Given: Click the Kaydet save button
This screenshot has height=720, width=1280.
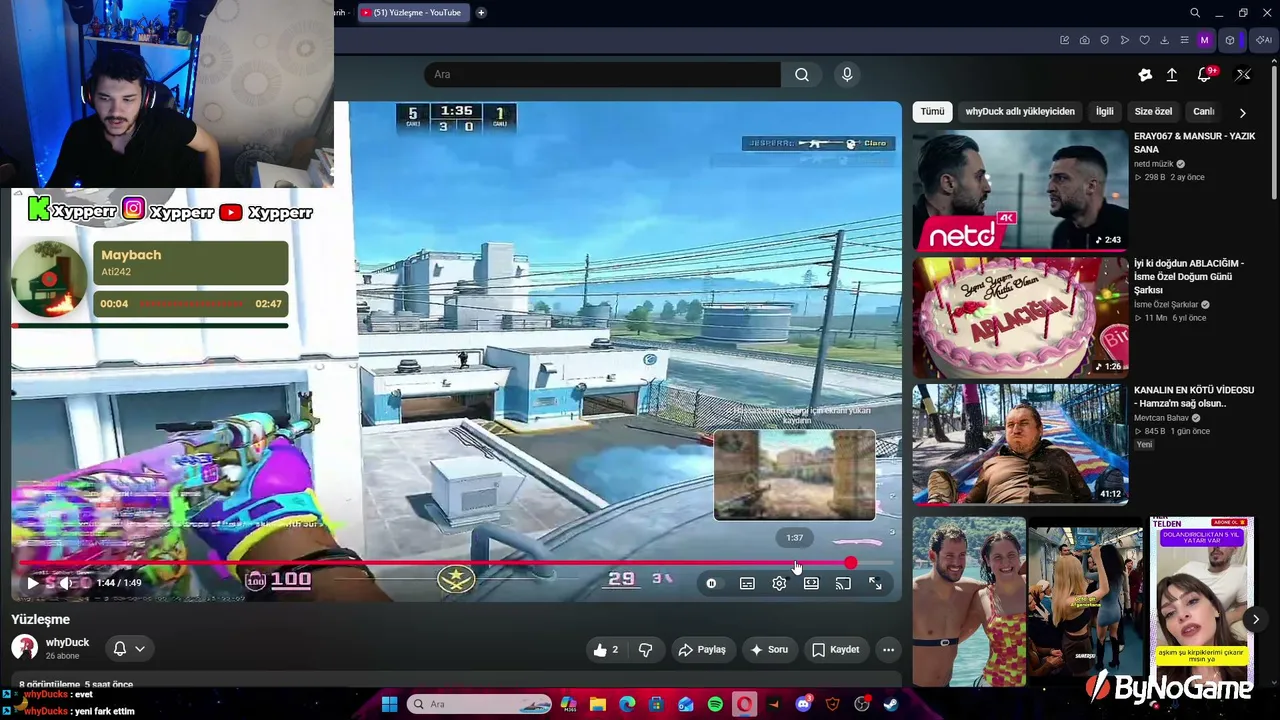Looking at the screenshot, I should (836, 650).
